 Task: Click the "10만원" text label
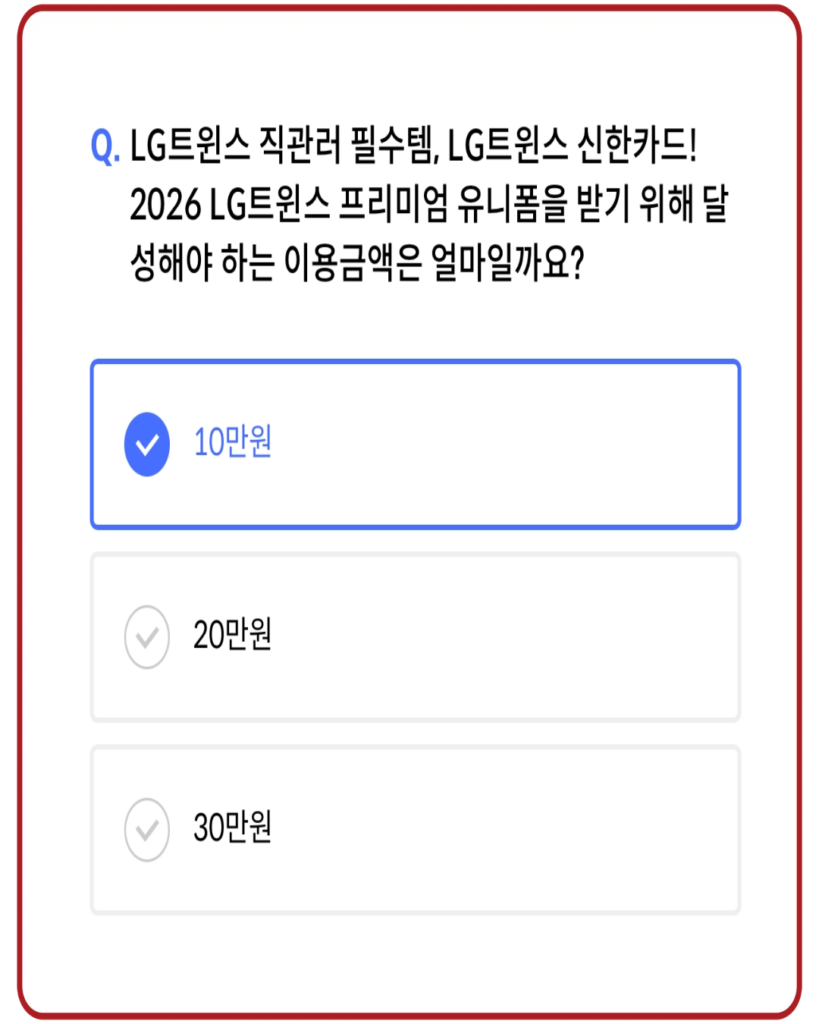pos(232,444)
